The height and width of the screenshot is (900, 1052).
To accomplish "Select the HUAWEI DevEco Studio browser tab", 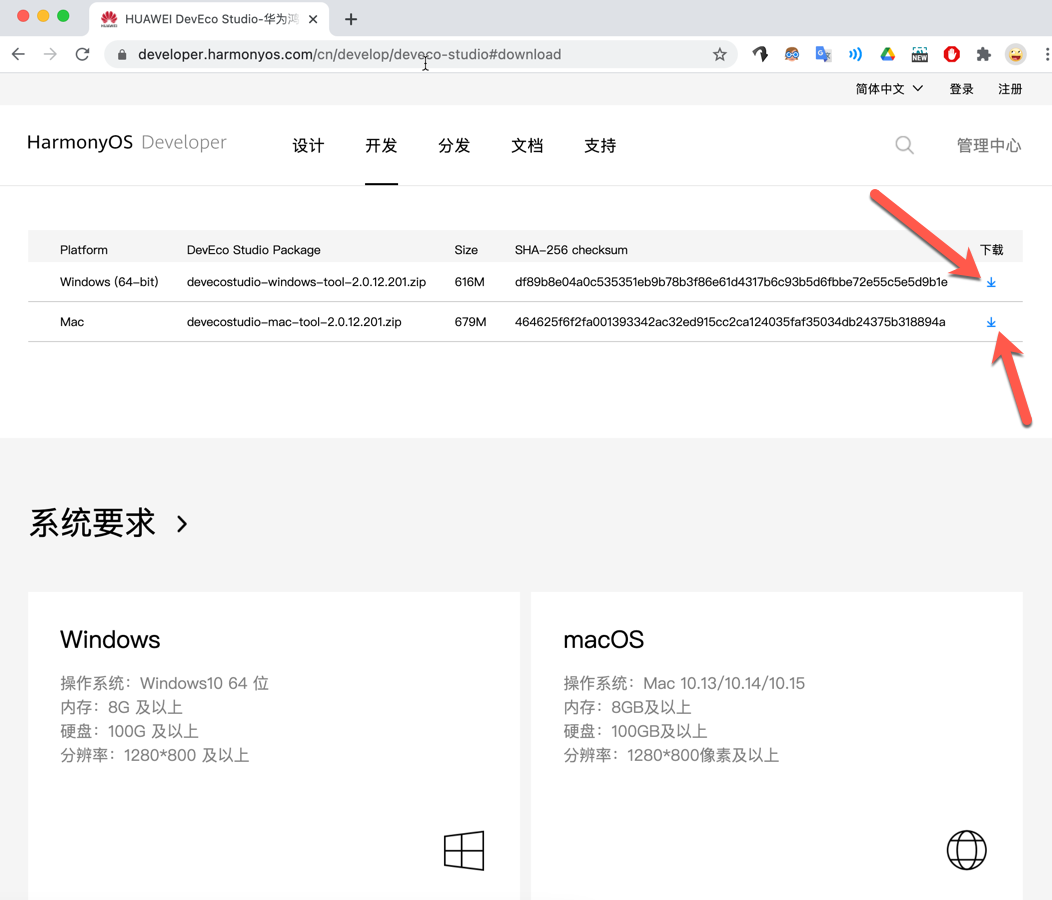I will pyautogui.click(x=208, y=19).
